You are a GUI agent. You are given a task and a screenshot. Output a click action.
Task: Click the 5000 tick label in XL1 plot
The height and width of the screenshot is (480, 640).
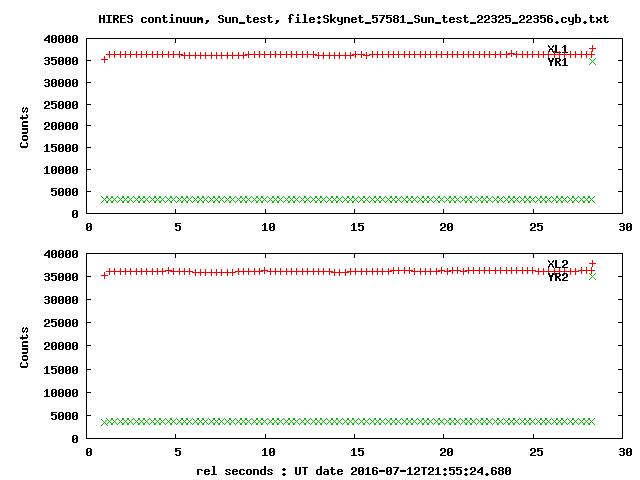point(64,192)
